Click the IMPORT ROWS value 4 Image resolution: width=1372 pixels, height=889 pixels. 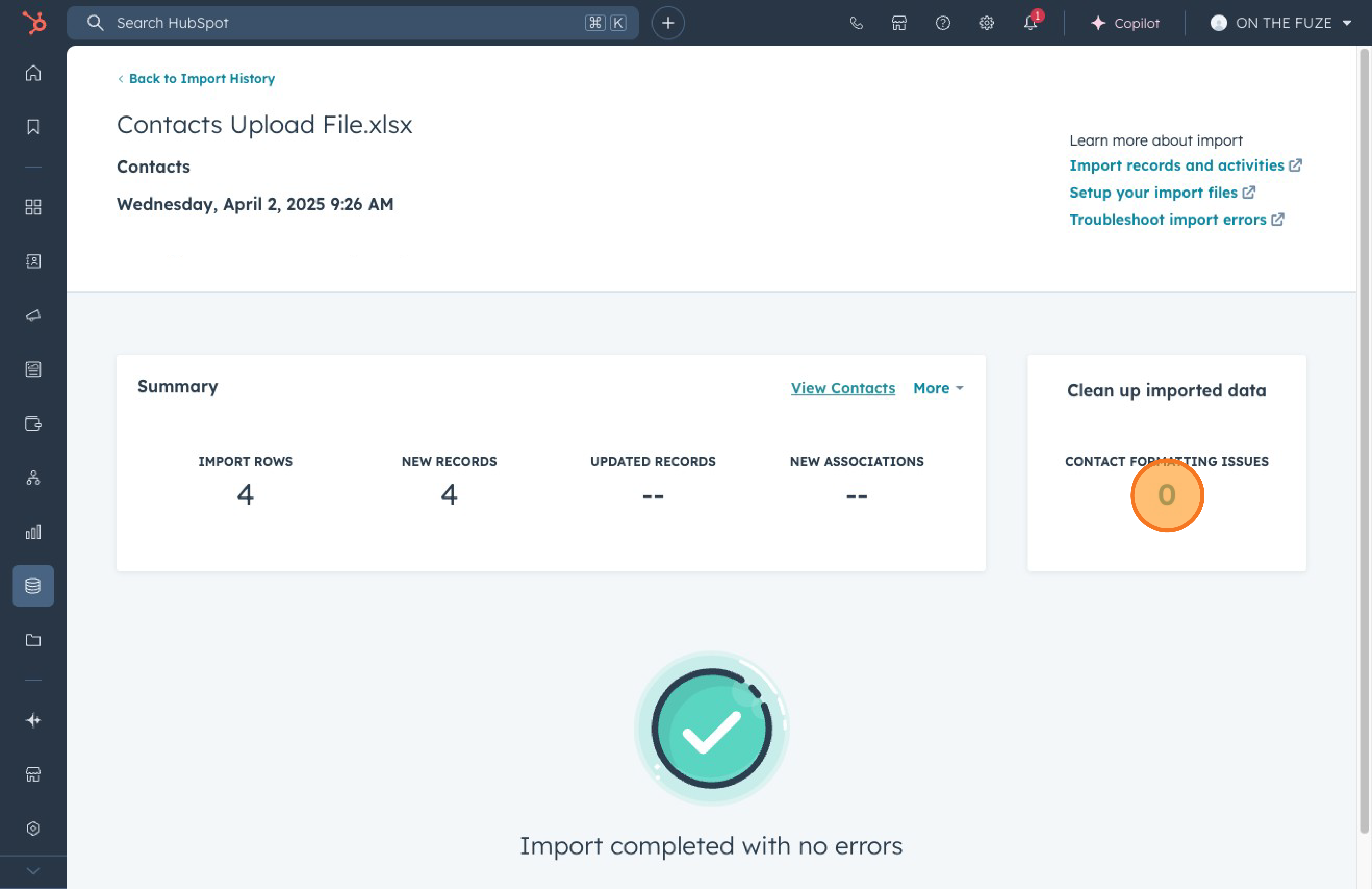tap(246, 495)
